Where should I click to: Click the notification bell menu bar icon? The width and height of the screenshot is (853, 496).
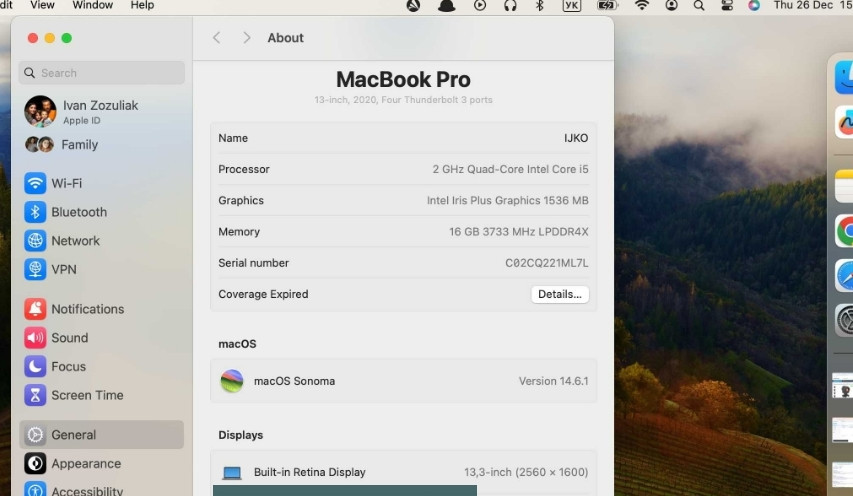pos(447,5)
